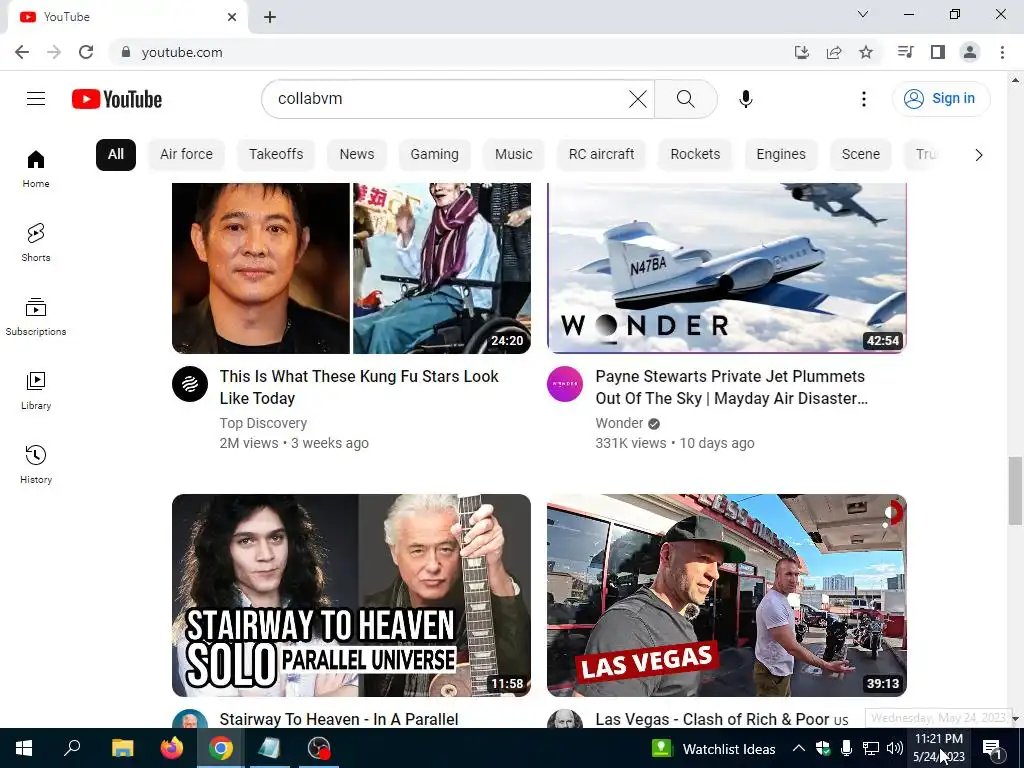Go back in browser
Screen dimensions: 1024x768
pyautogui.click(x=22, y=52)
